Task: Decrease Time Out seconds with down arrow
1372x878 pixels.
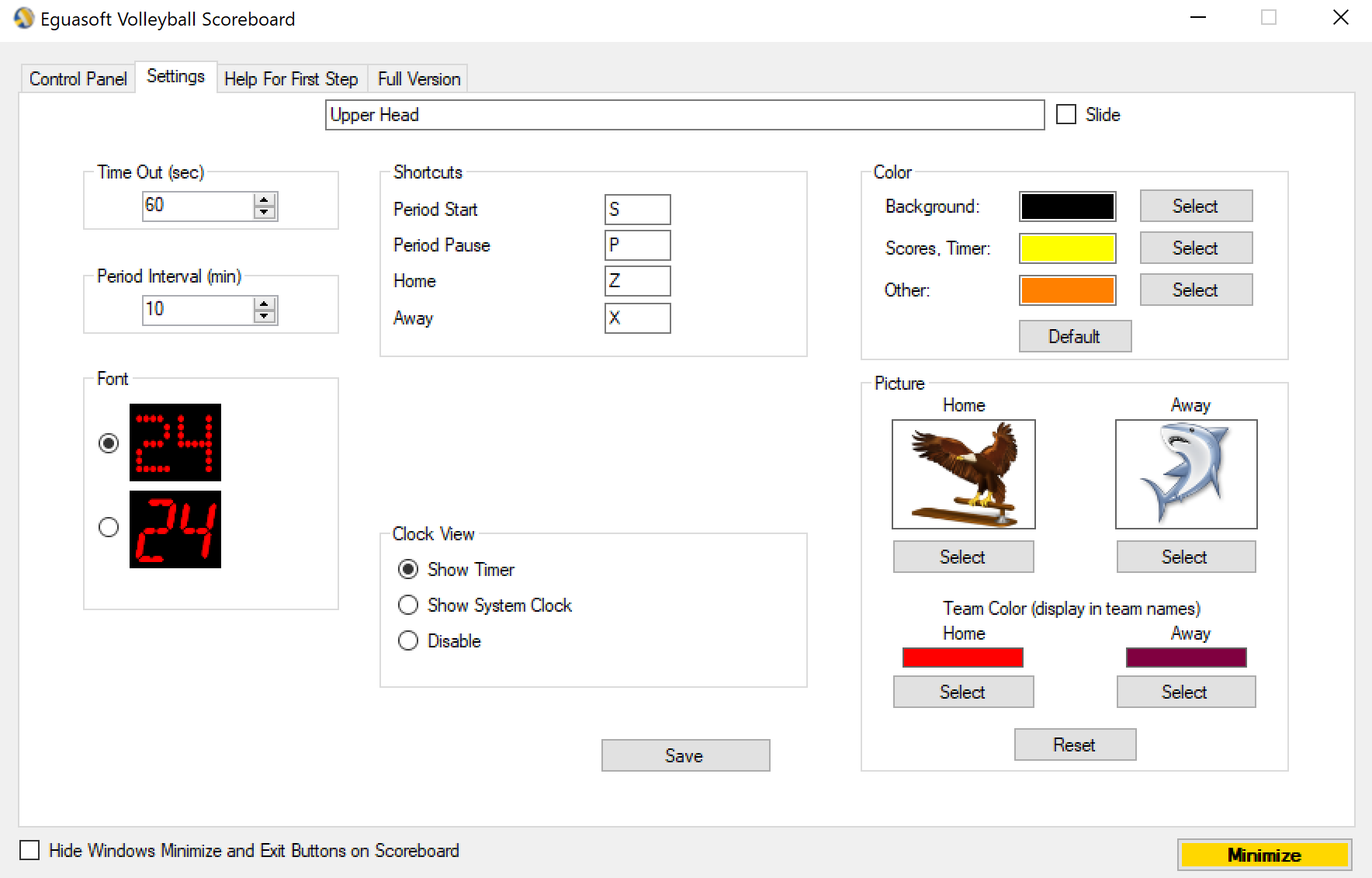Action: coord(265,212)
